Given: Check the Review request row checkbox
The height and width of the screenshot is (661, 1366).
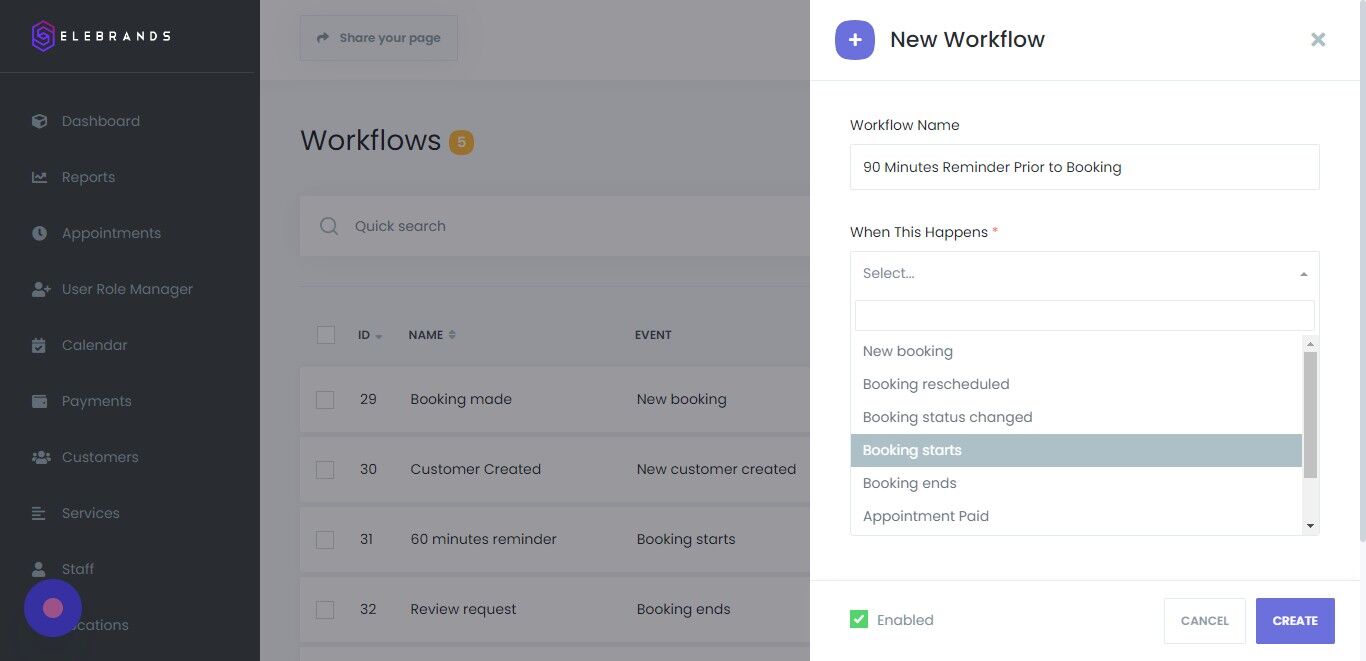Looking at the screenshot, I should click(325, 609).
